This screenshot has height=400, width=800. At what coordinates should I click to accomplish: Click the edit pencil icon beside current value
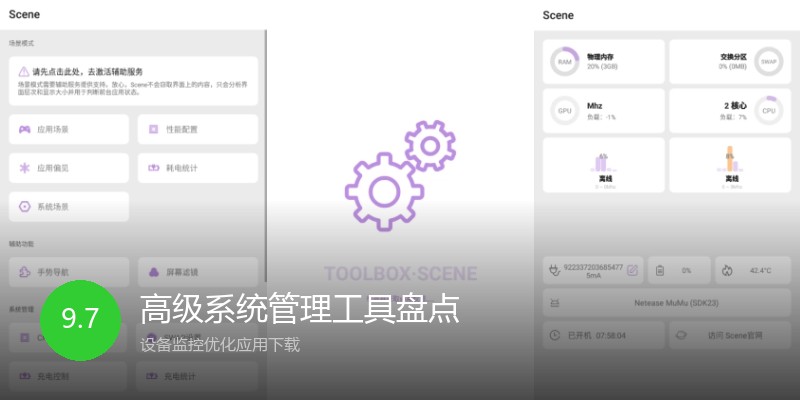(x=632, y=270)
